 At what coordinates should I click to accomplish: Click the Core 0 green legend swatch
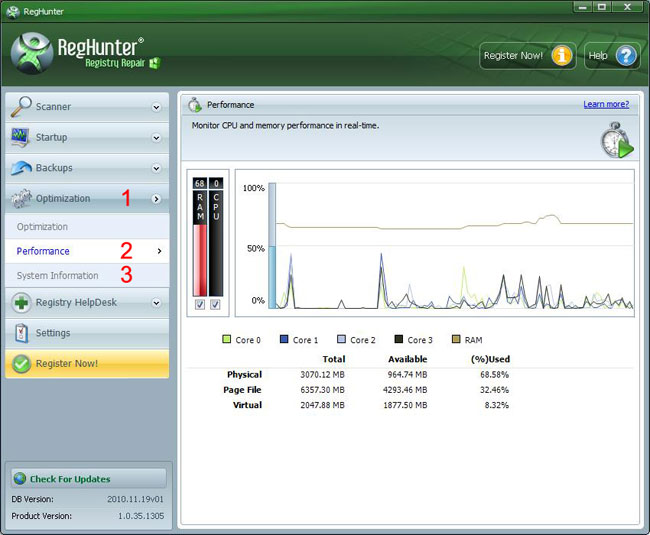pyautogui.click(x=227, y=340)
